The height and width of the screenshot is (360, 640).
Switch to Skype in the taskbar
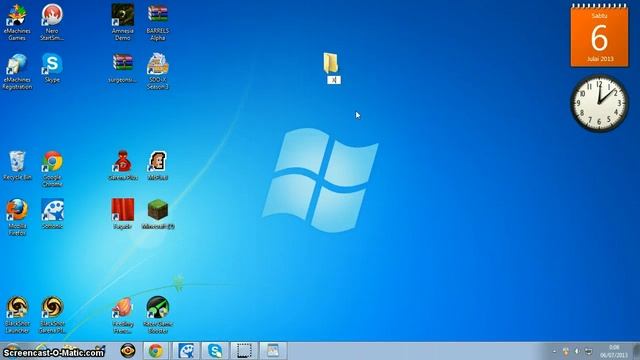point(215,351)
